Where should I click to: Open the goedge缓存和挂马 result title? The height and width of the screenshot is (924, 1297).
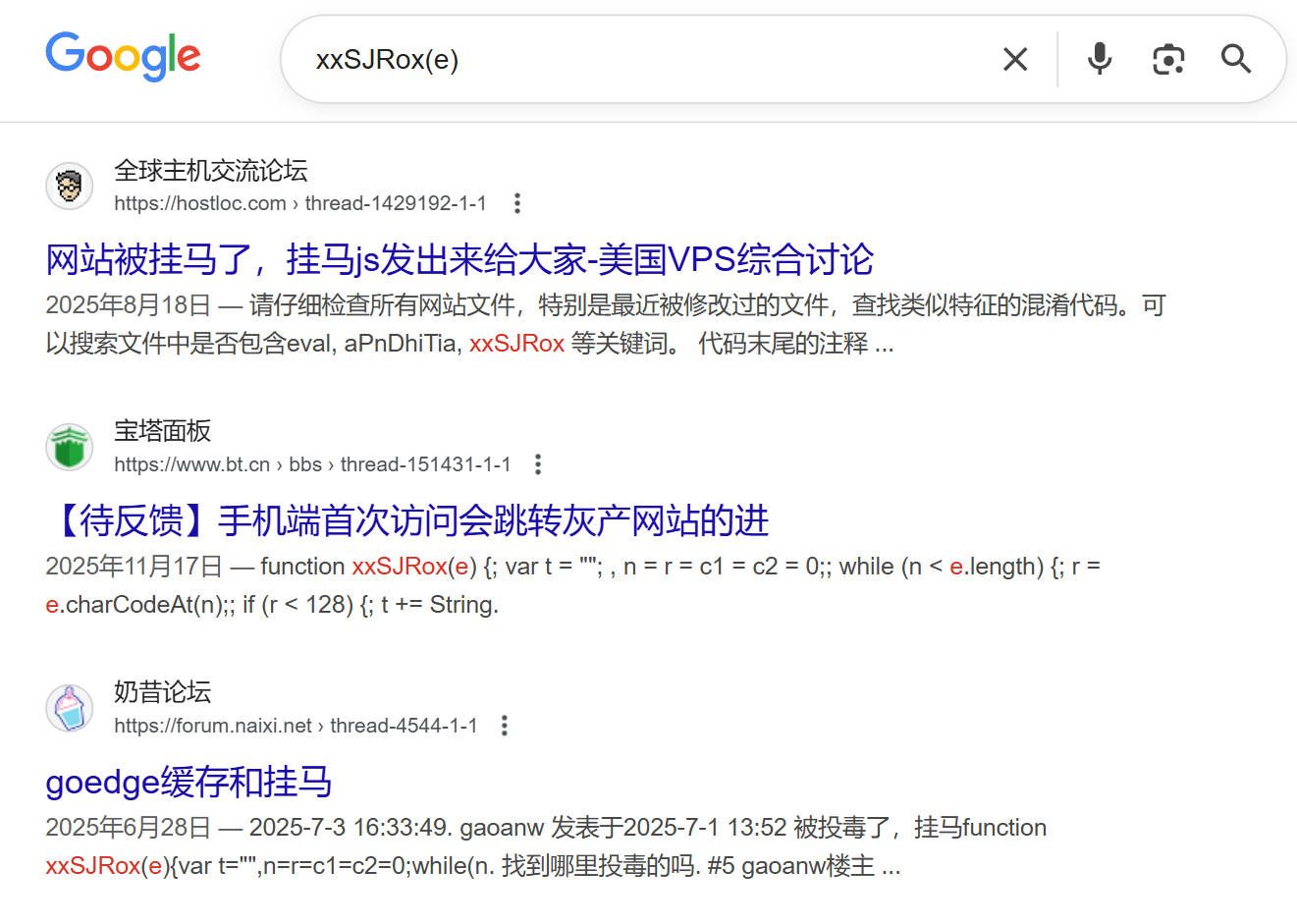coord(189,783)
